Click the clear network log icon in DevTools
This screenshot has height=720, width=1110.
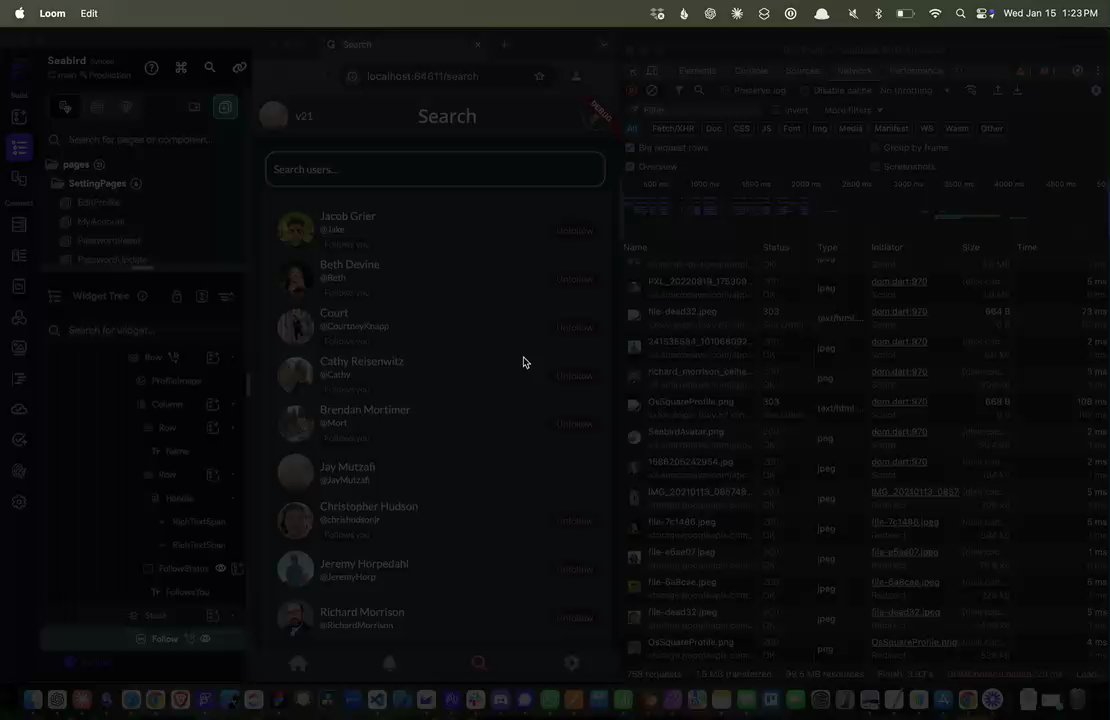coord(652,91)
